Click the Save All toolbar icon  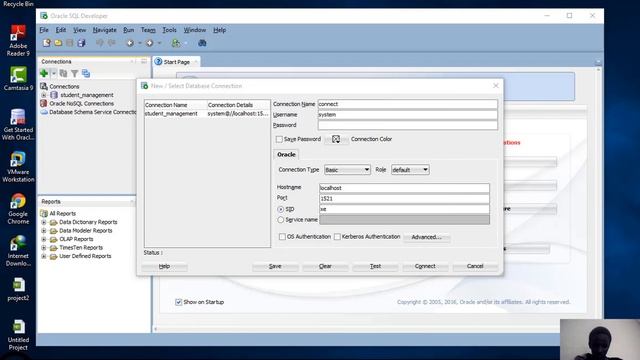(x=81, y=43)
